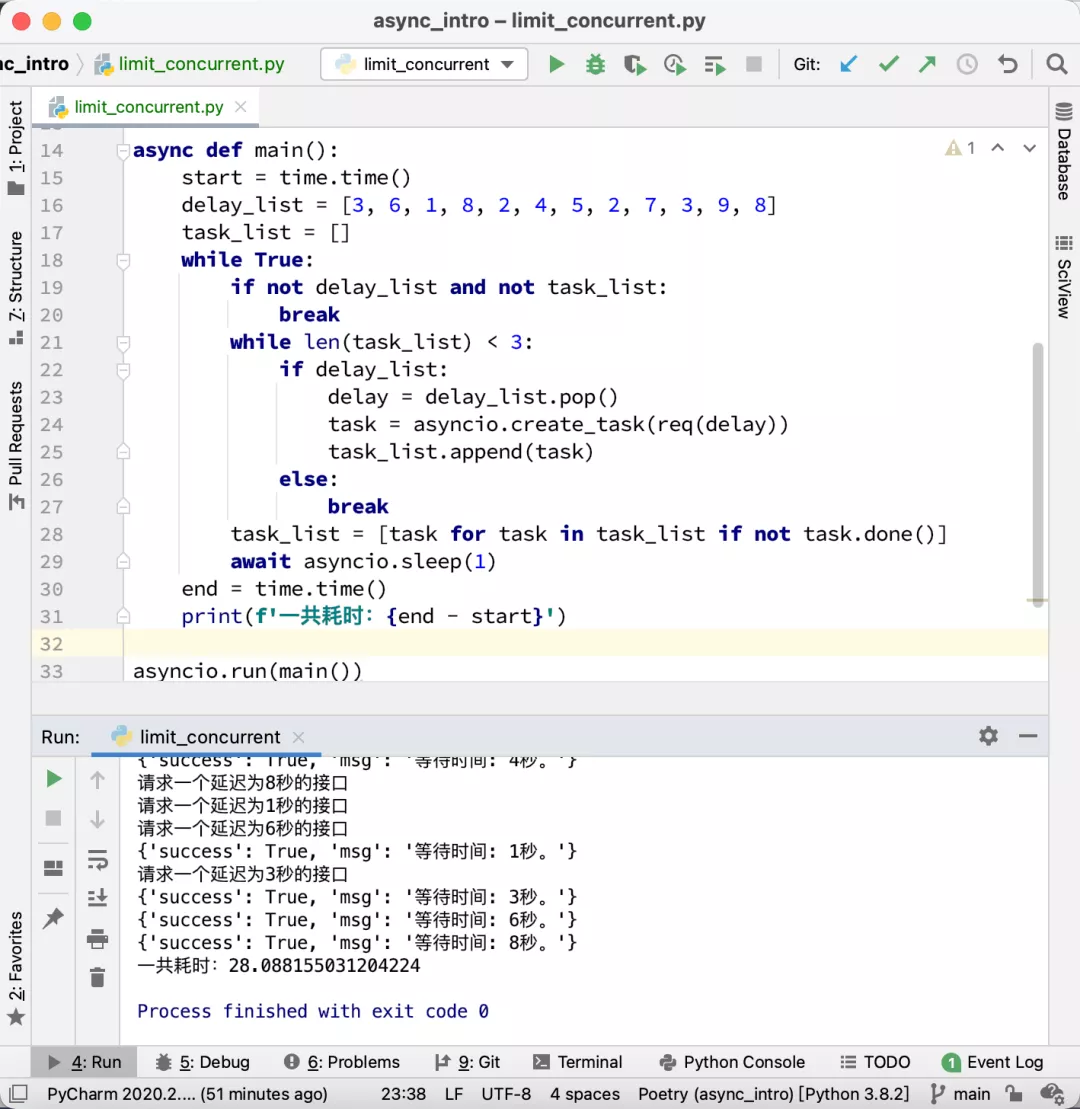
Task: Open the limit_concurrent run configuration dropdown
Action: point(424,65)
